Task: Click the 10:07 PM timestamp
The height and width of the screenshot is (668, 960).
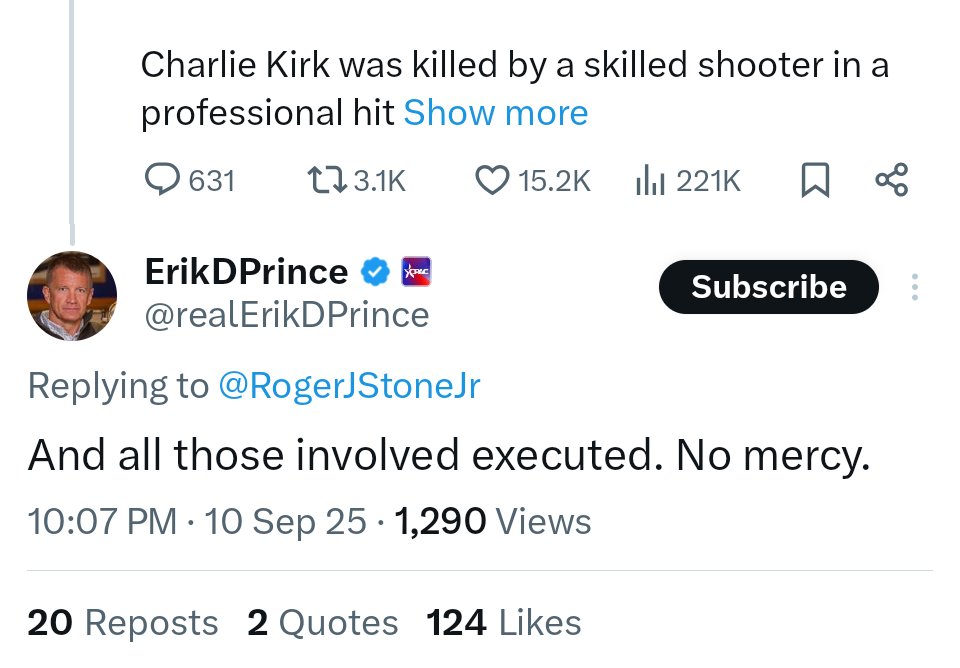Action: click(x=102, y=521)
